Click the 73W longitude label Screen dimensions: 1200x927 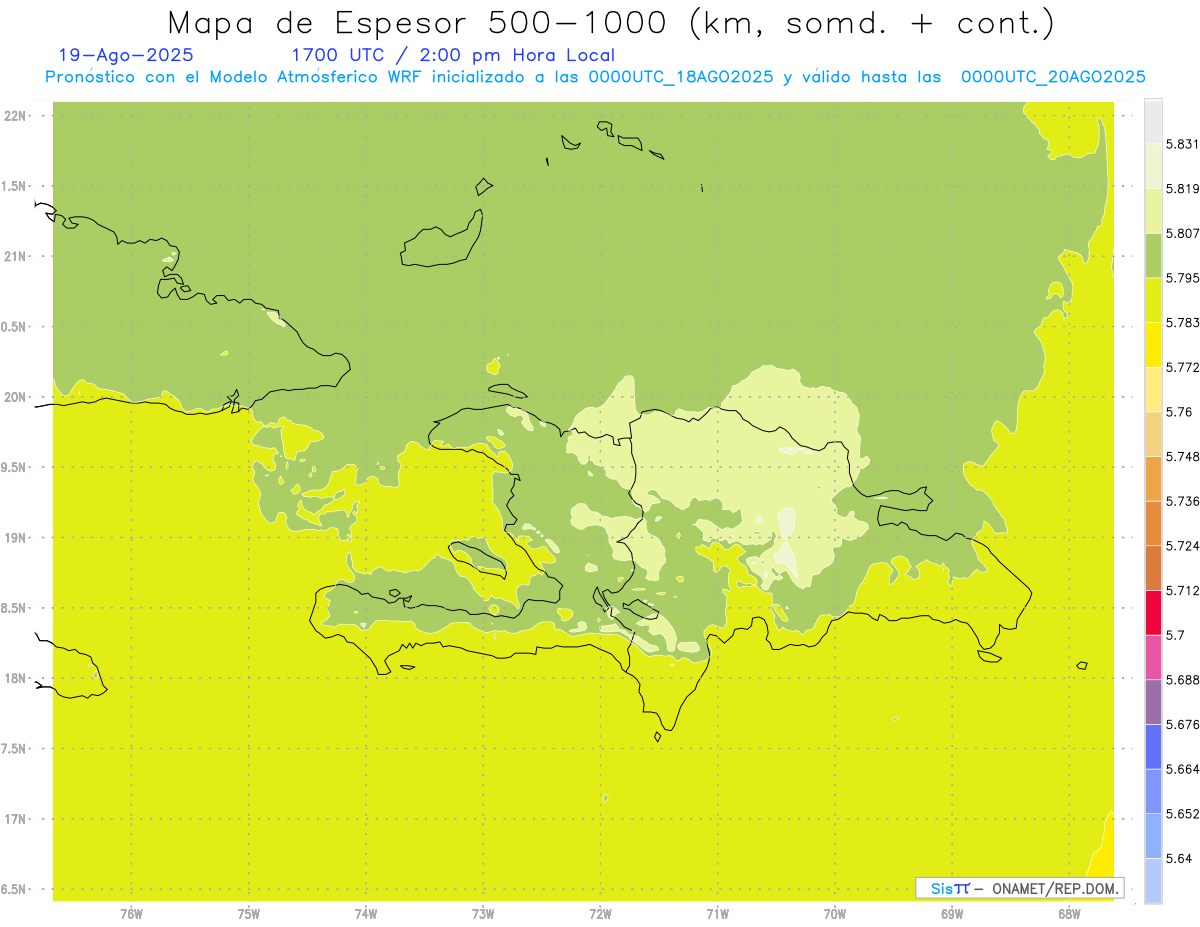click(483, 914)
